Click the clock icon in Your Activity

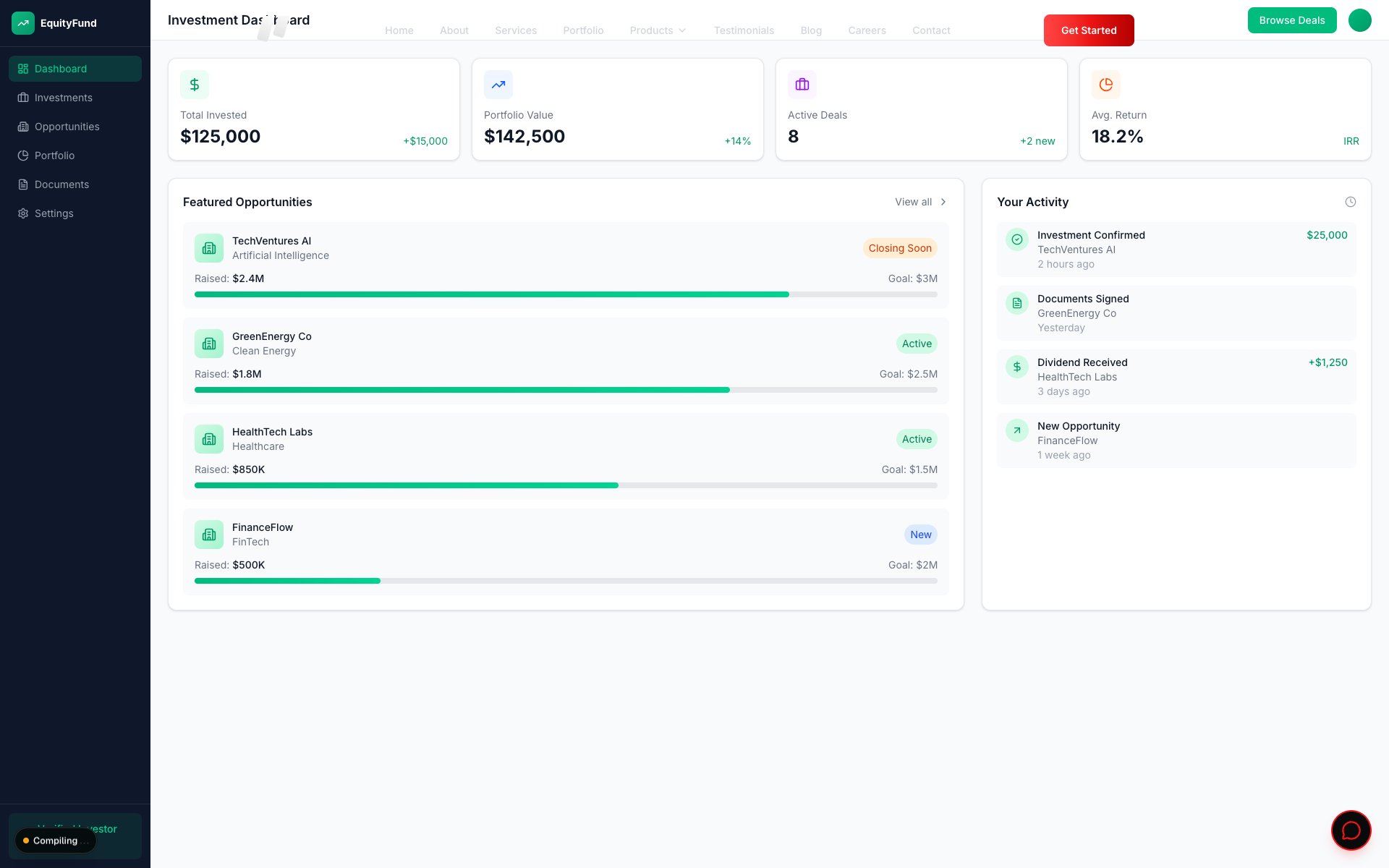tap(1350, 202)
